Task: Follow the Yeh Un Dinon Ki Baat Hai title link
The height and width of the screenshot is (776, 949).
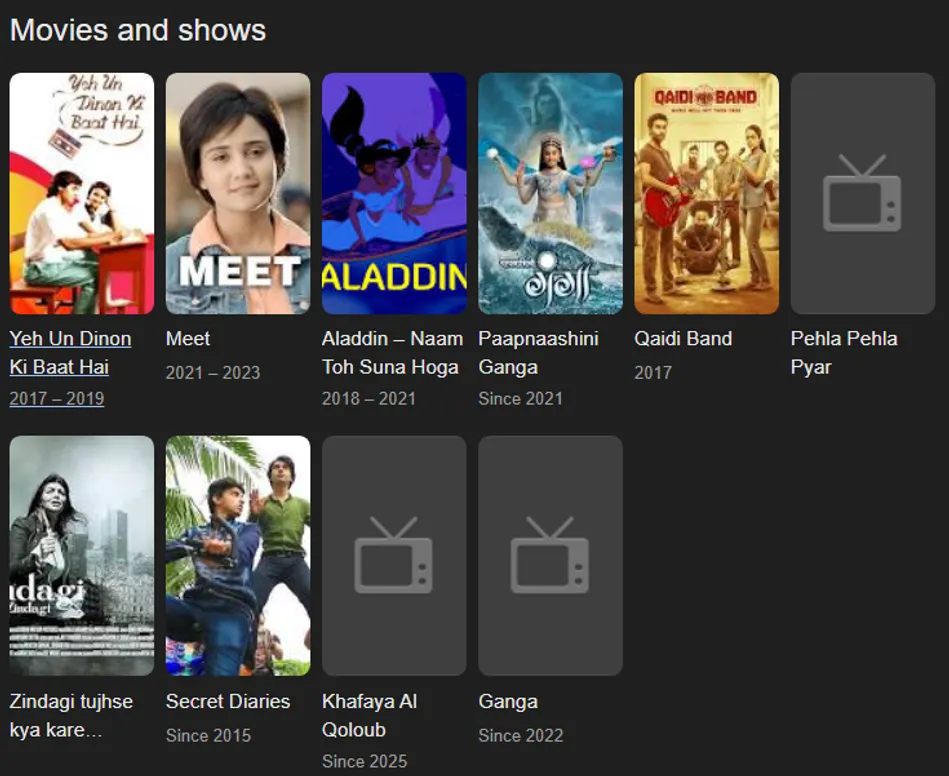Action: tap(70, 352)
